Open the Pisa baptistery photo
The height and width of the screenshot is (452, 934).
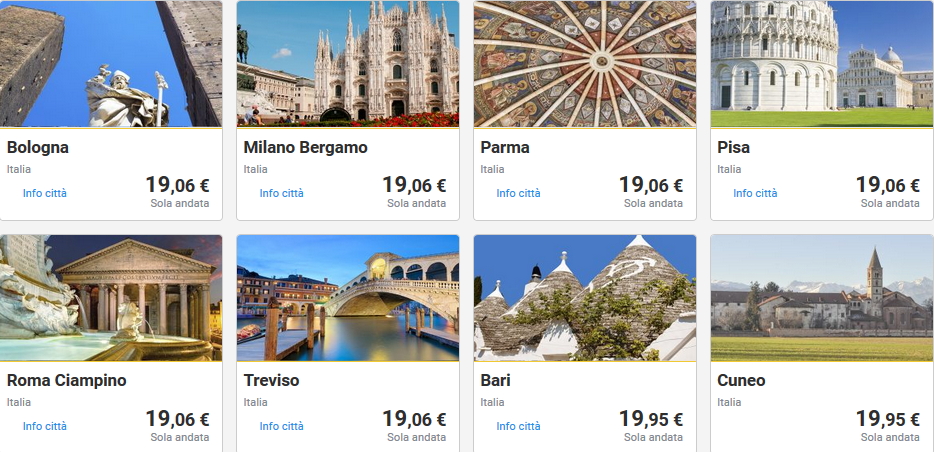click(x=822, y=64)
